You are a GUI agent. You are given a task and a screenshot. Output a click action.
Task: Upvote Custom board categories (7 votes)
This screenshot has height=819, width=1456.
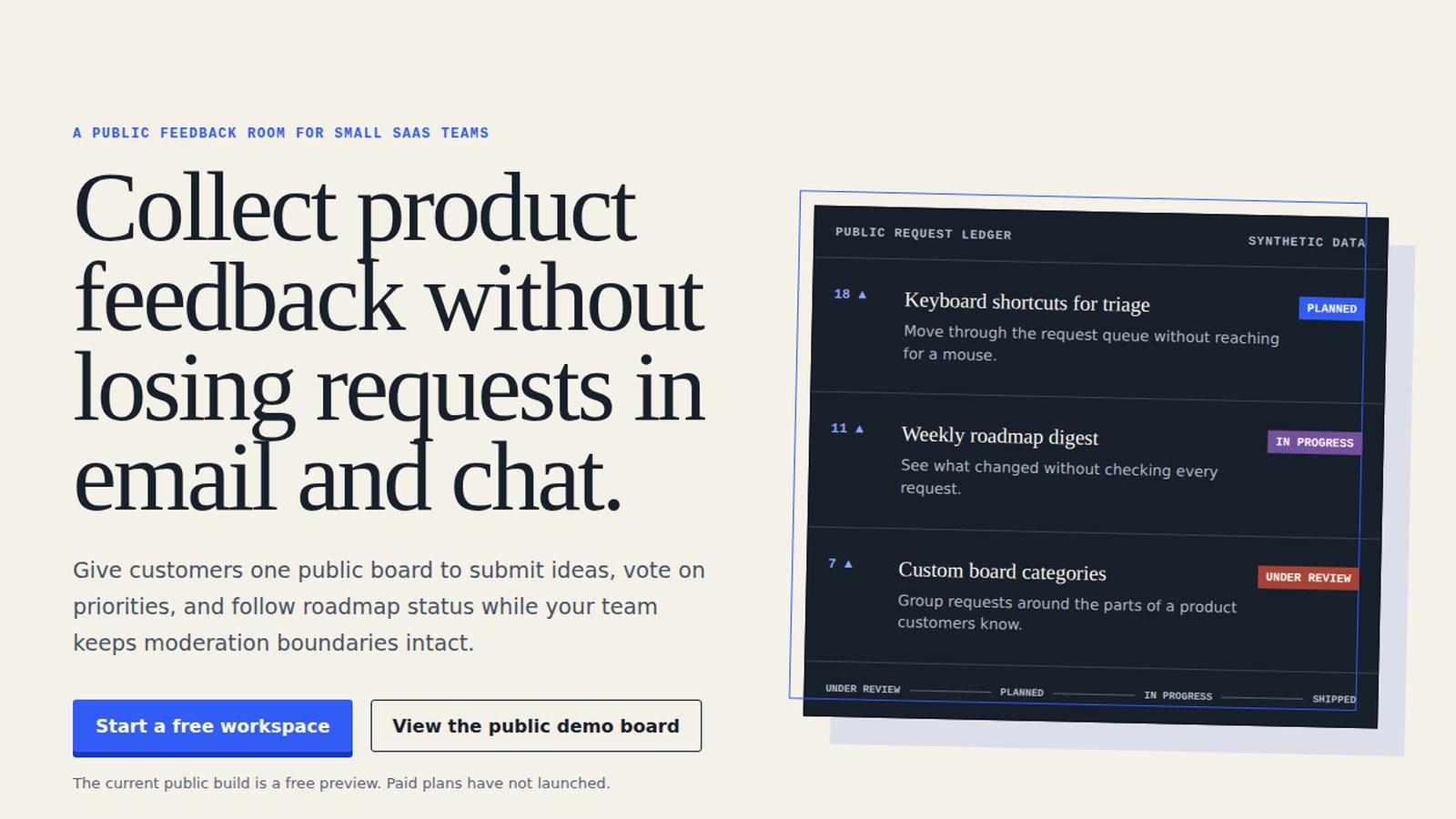840,563
